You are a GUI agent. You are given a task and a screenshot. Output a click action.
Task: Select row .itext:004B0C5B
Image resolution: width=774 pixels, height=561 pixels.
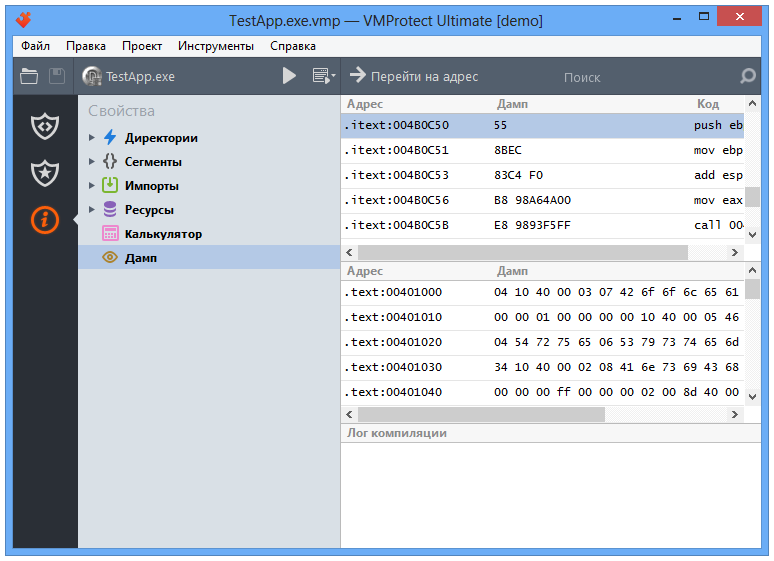click(x=542, y=225)
